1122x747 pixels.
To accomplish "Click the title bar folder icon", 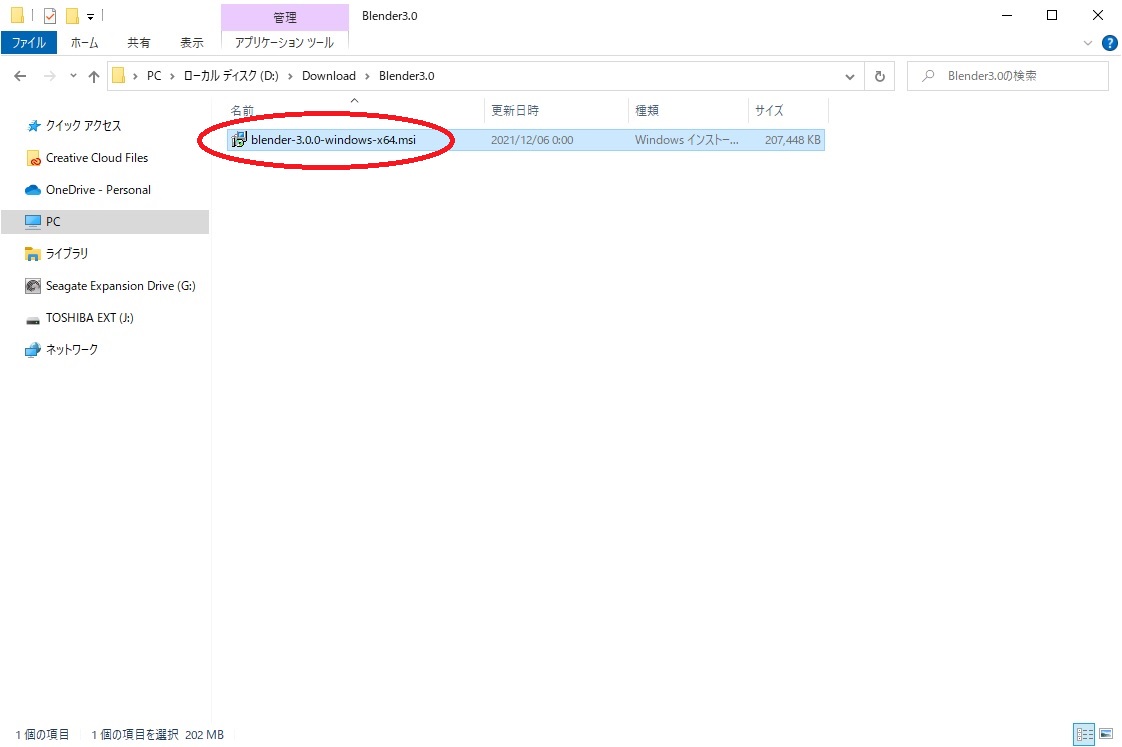I will coord(17,15).
